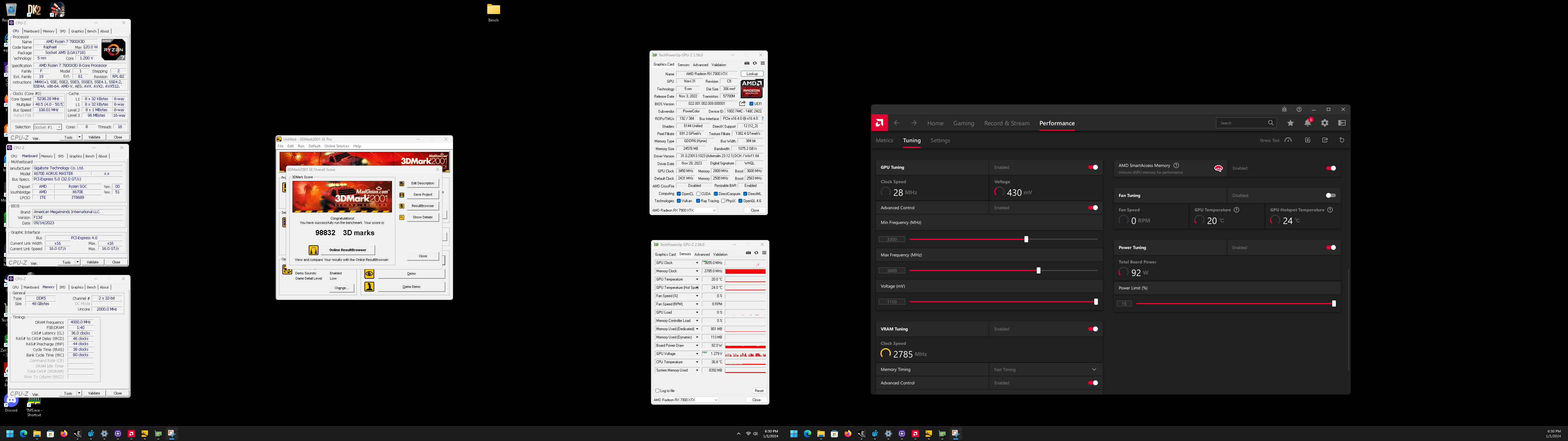Click Save Project in 3DMark score dialog
Viewport: 1568px width, 441px height.
point(422,194)
